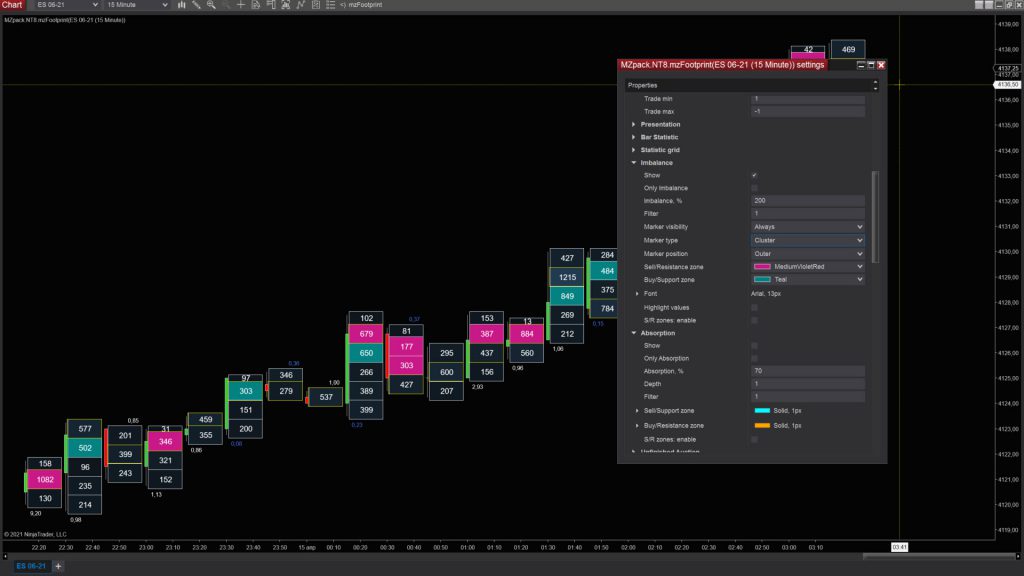Screen dimensions: 1024x576
Task: Collapse the Absorption section
Action: click(x=633, y=333)
